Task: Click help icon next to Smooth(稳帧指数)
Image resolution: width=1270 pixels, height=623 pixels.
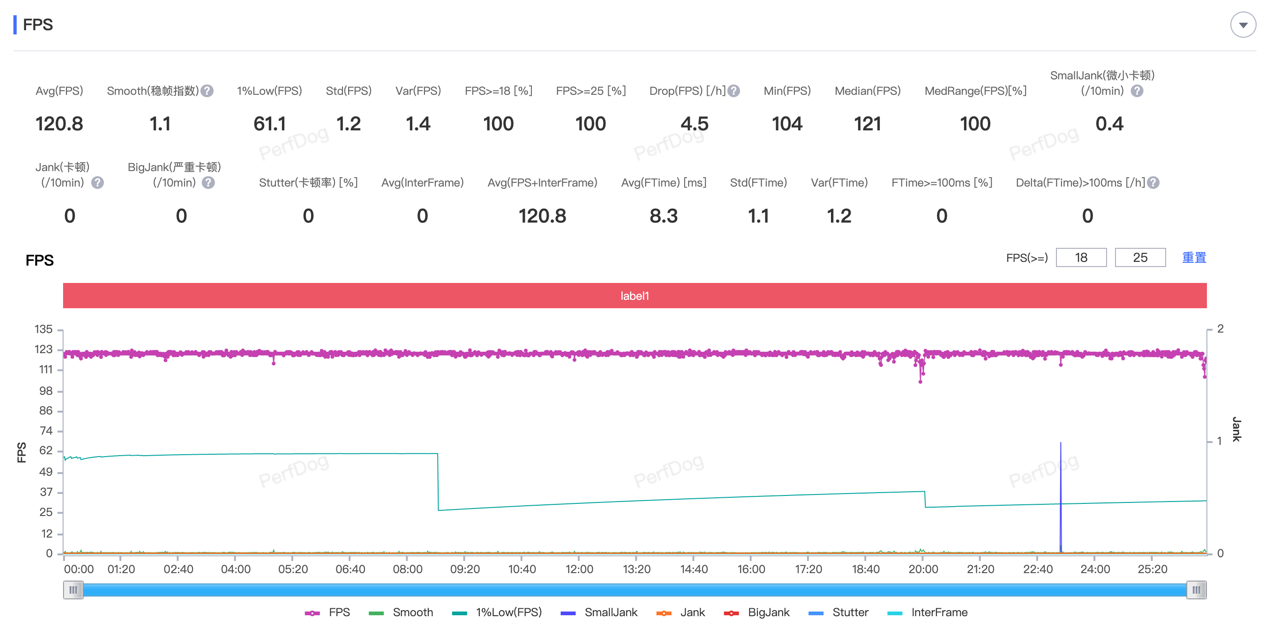Action: pos(207,91)
